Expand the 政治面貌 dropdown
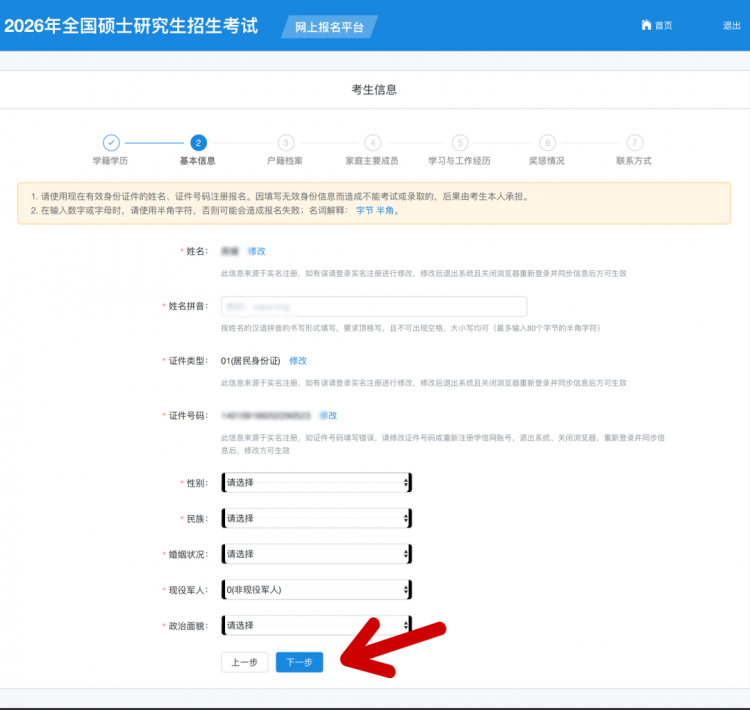Viewport: 750px width, 710px height. pyautogui.click(x=316, y=626)
